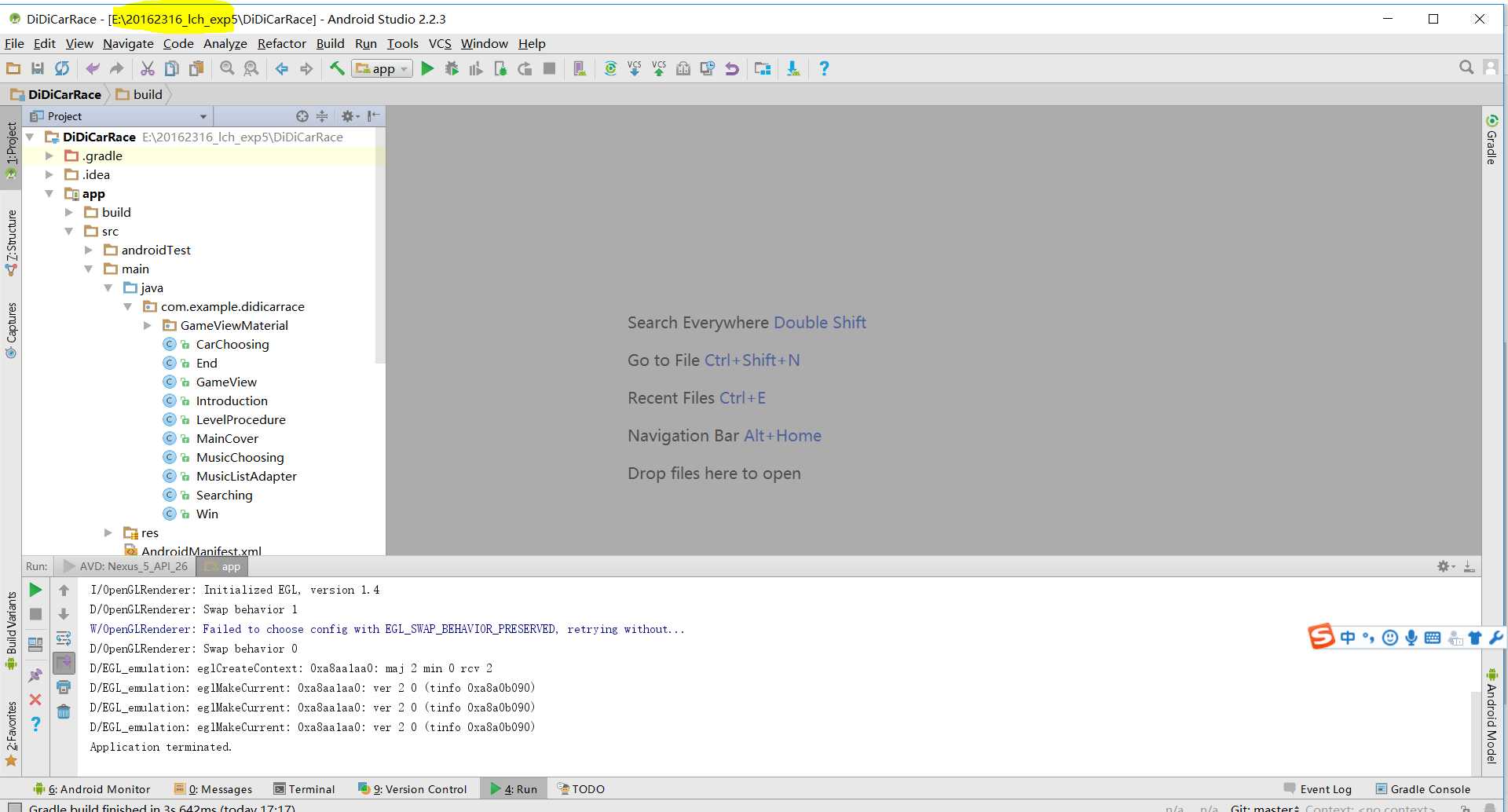Print console output icon in Run panel
The height and width of the screenshot is (812, 1508).
click(64, 687)
